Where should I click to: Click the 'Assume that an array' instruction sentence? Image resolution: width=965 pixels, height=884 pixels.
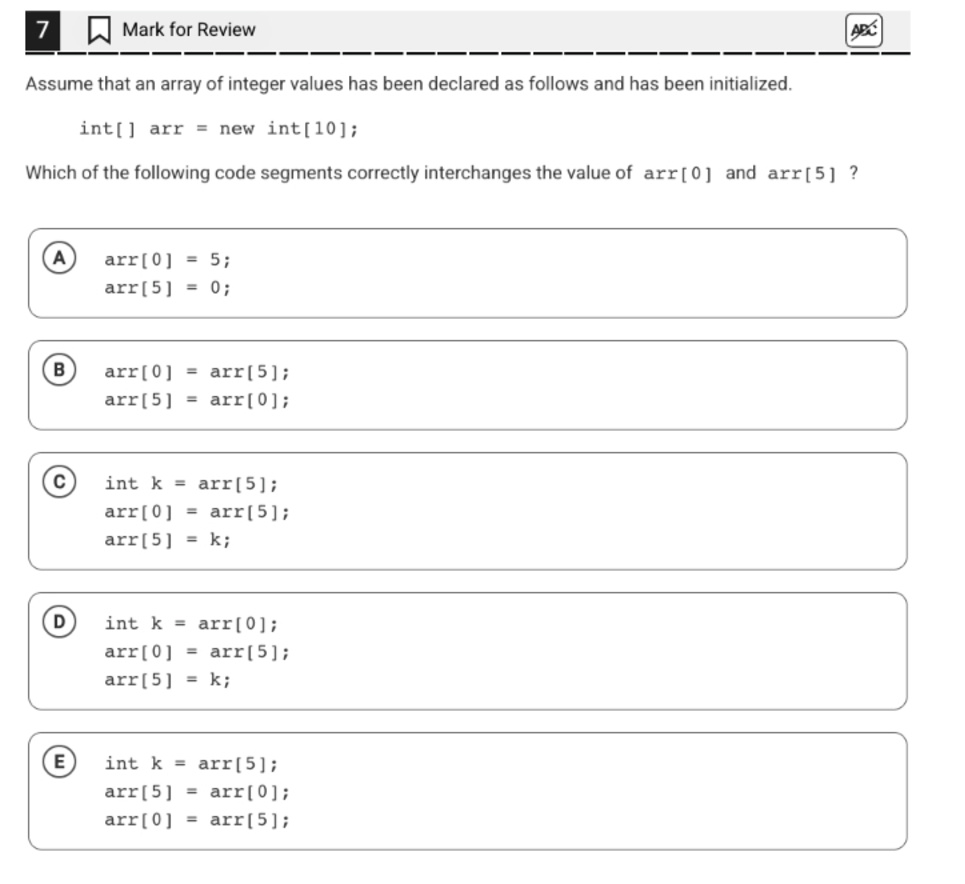409,84
